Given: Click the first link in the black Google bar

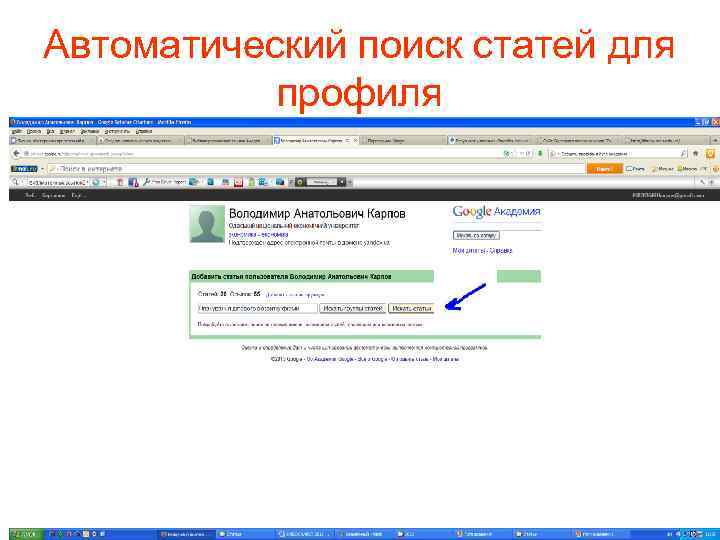Looking at the screenshot, I should point(29,195).
